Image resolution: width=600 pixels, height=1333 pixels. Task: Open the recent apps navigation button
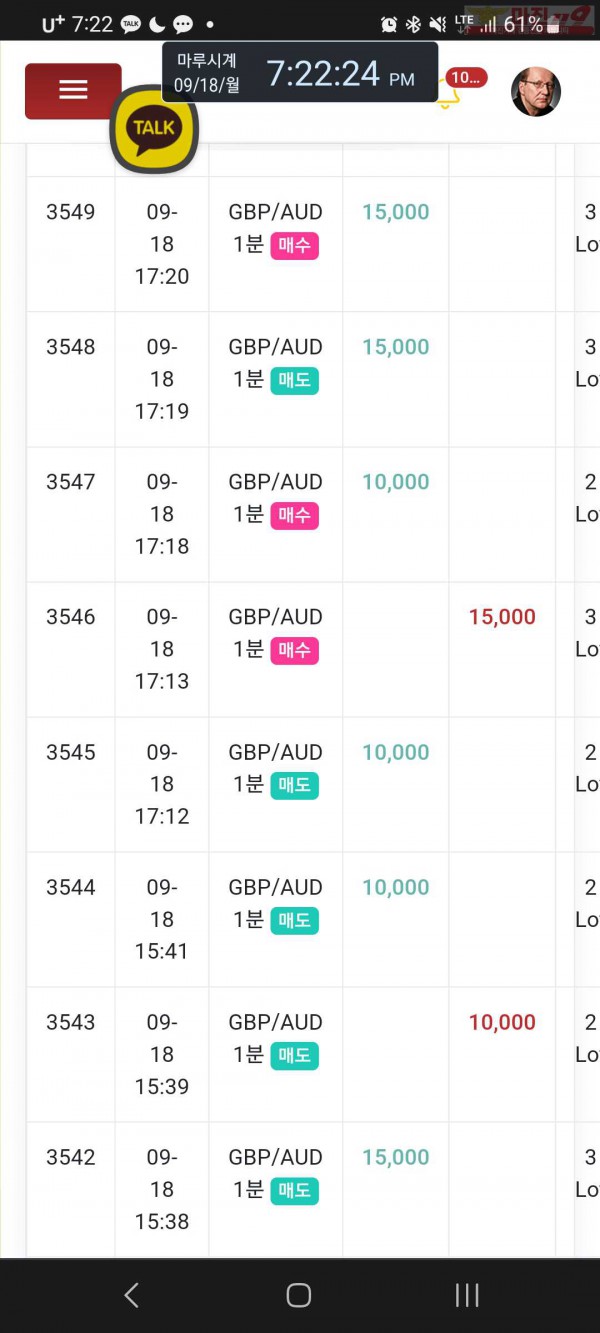[467, 1295]
